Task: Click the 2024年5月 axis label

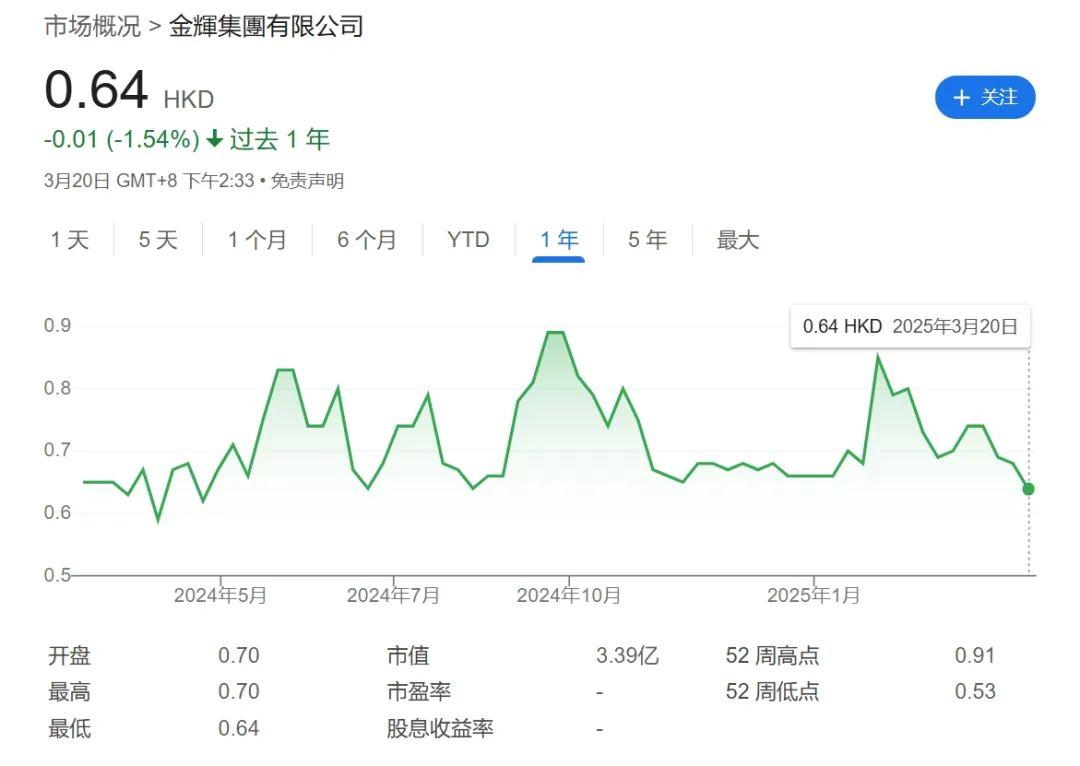Action: 220,595
